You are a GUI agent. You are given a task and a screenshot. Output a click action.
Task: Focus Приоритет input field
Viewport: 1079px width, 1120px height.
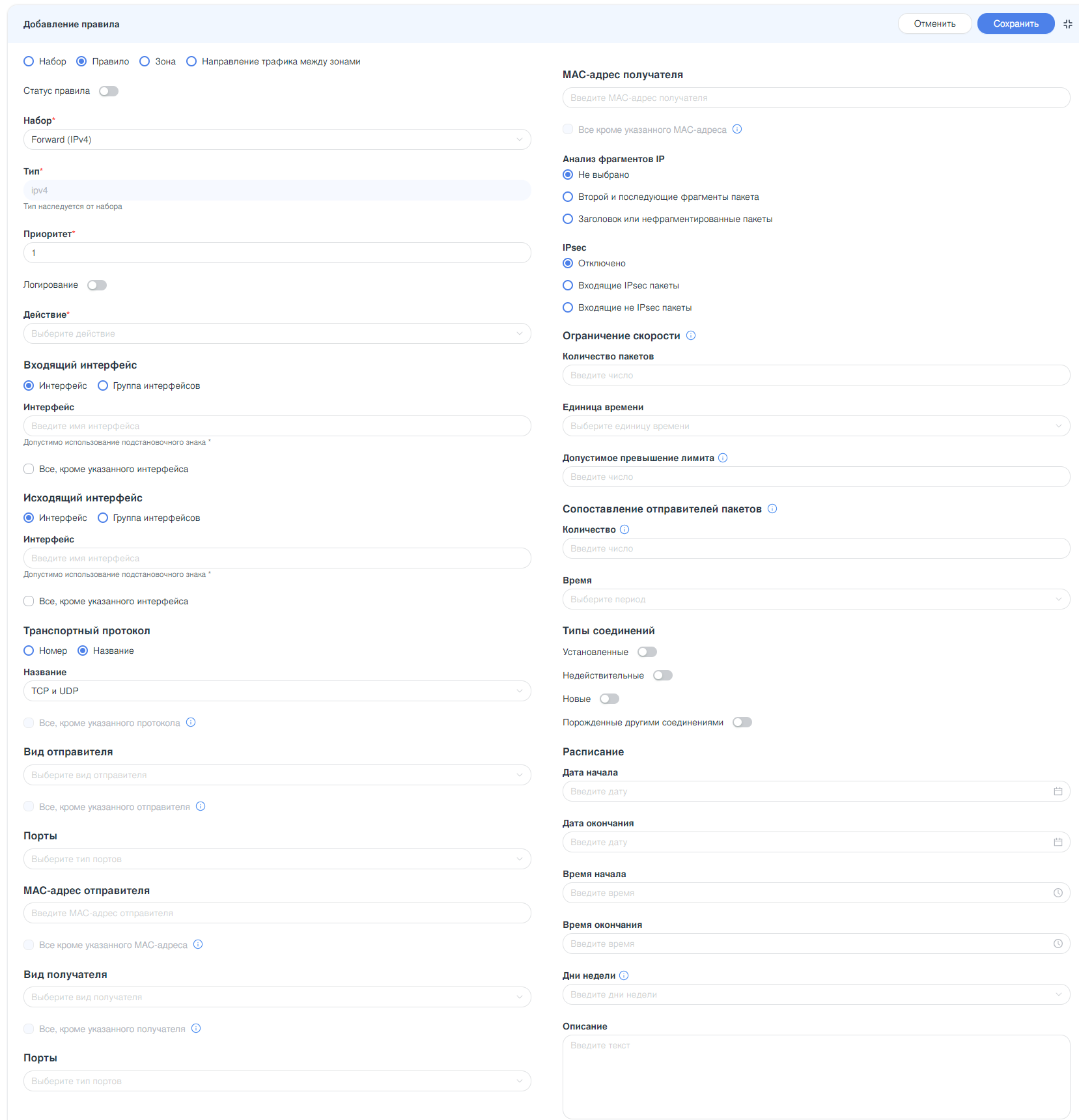pos(277,253)
